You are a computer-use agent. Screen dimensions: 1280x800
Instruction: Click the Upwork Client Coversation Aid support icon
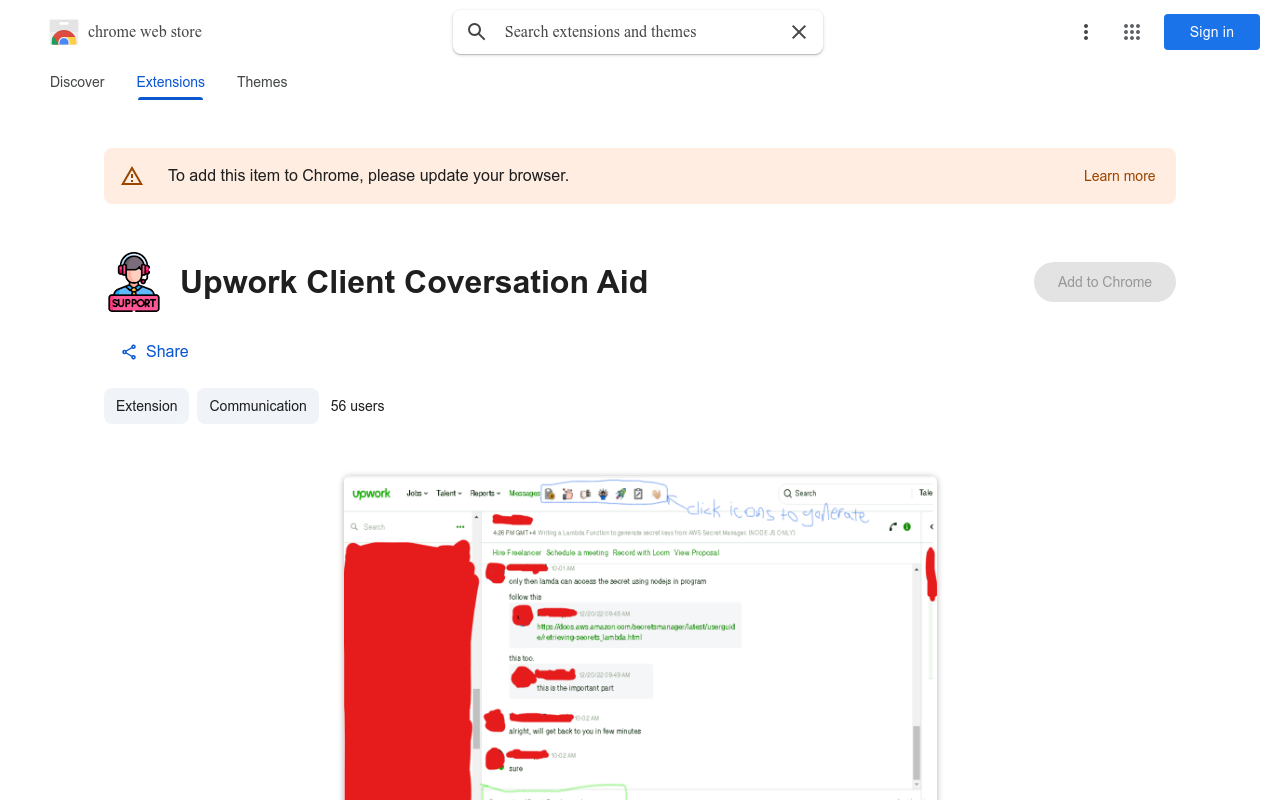tap(134, 282)
